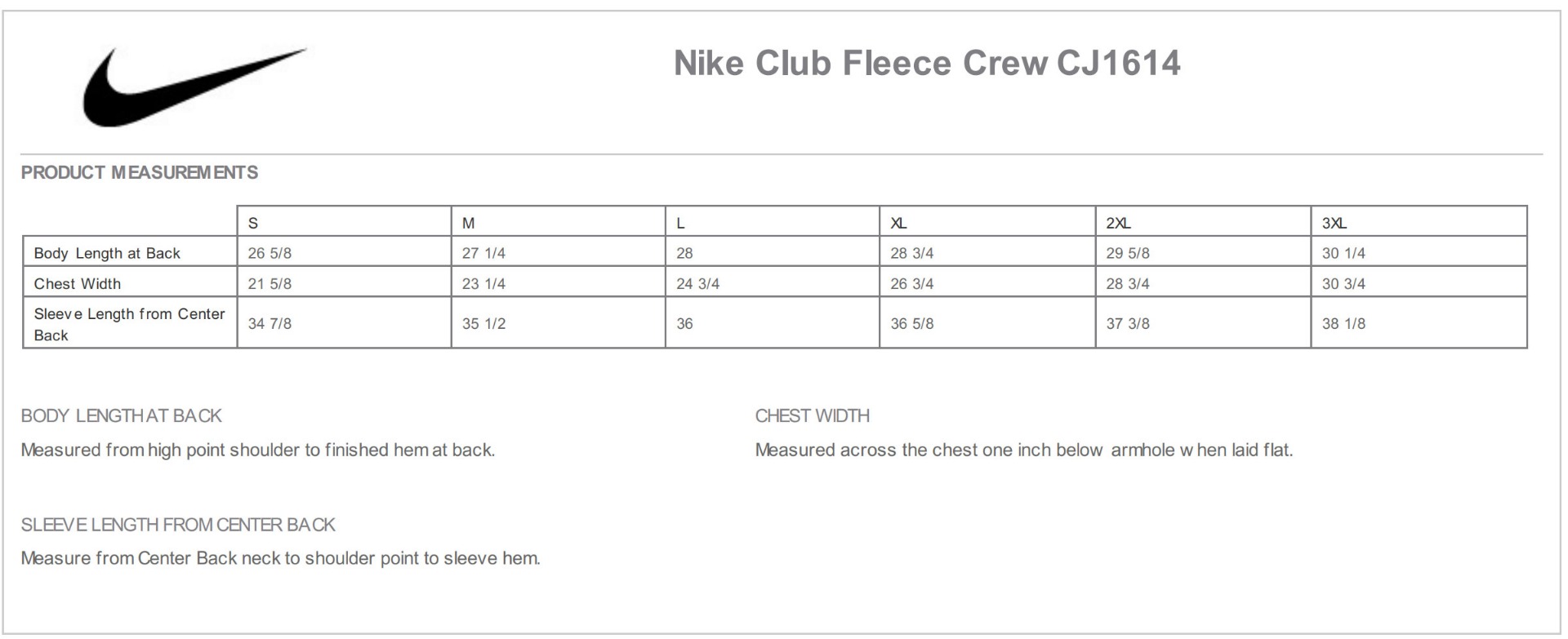Image resolution: width=1568 pixels, height=639 pixels.
Task: Select the XL size column header
Action: pyautogui.click(x=898, y=223)
